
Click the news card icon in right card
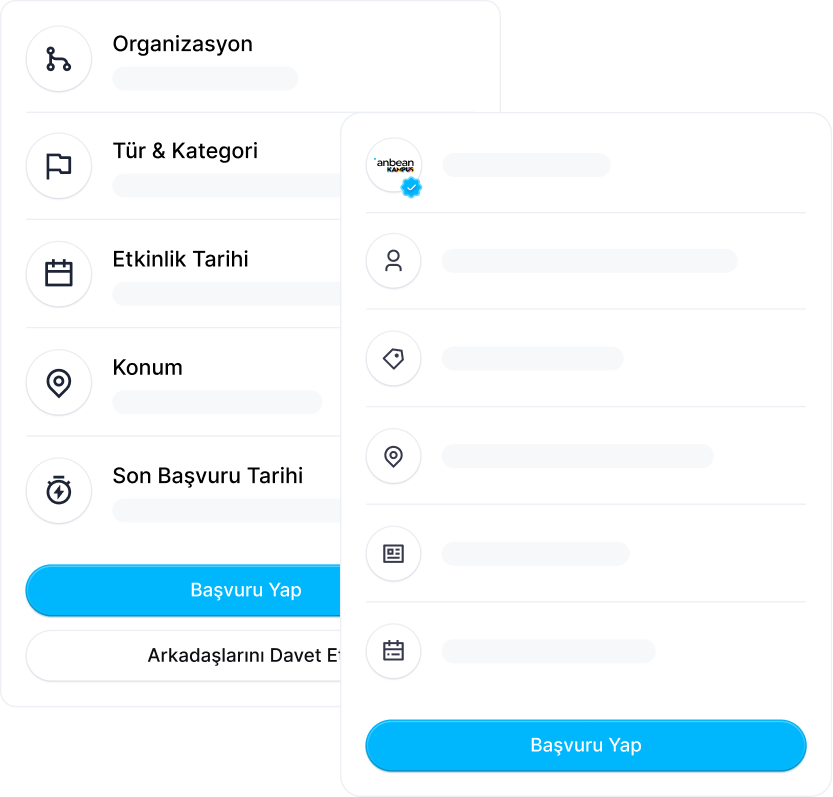click(x=394, y=554)
